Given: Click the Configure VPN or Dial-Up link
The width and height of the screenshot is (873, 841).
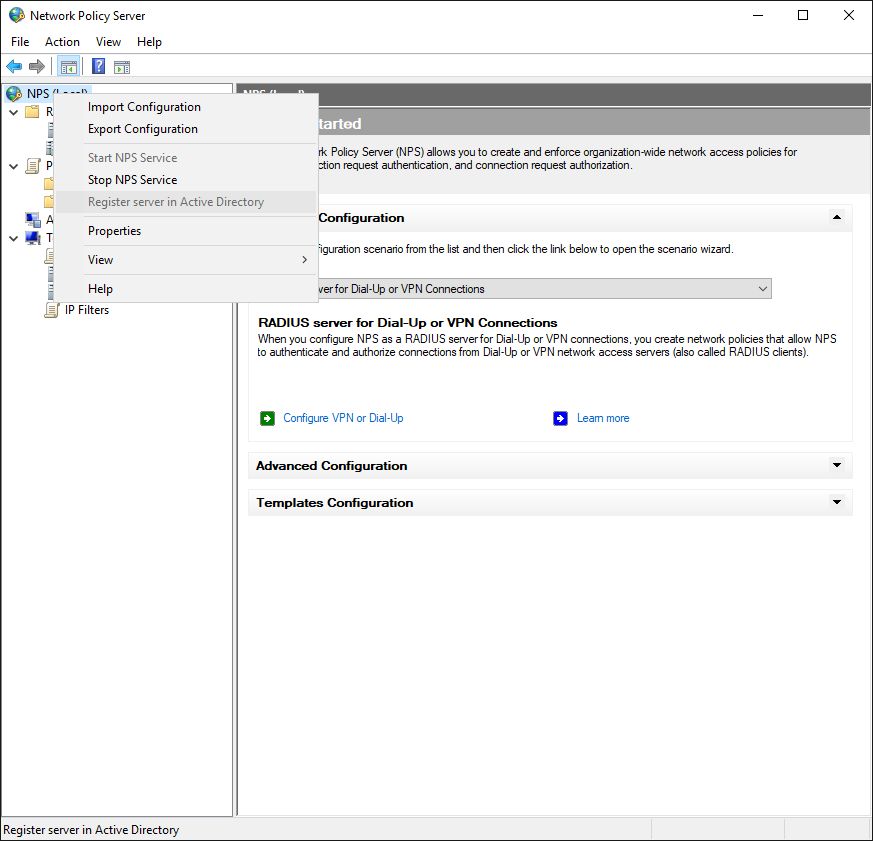Looking at the screenshot, I should point(344,418).
